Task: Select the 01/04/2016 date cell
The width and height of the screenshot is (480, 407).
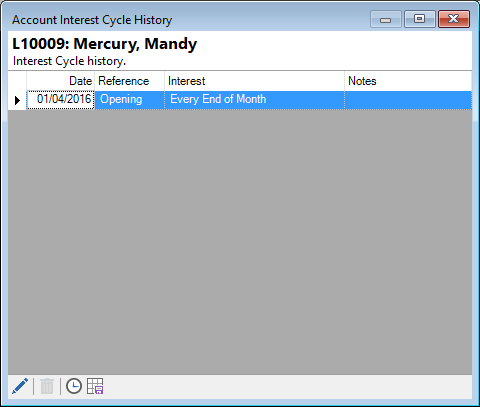Action: 61,100
